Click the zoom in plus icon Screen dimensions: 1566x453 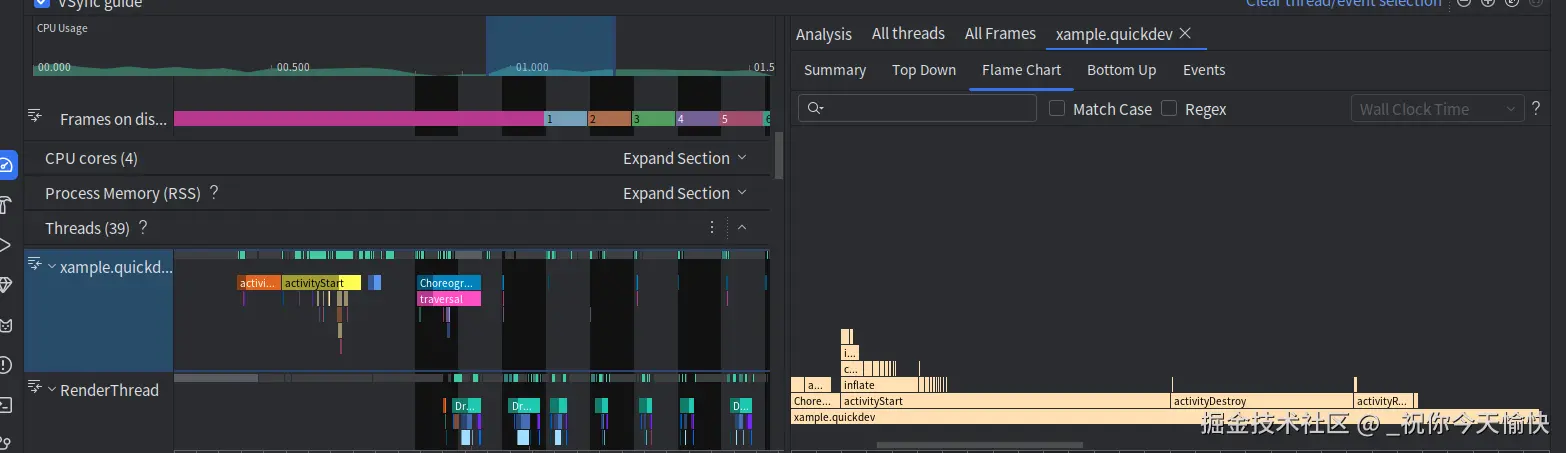[x=1487, y=2]
